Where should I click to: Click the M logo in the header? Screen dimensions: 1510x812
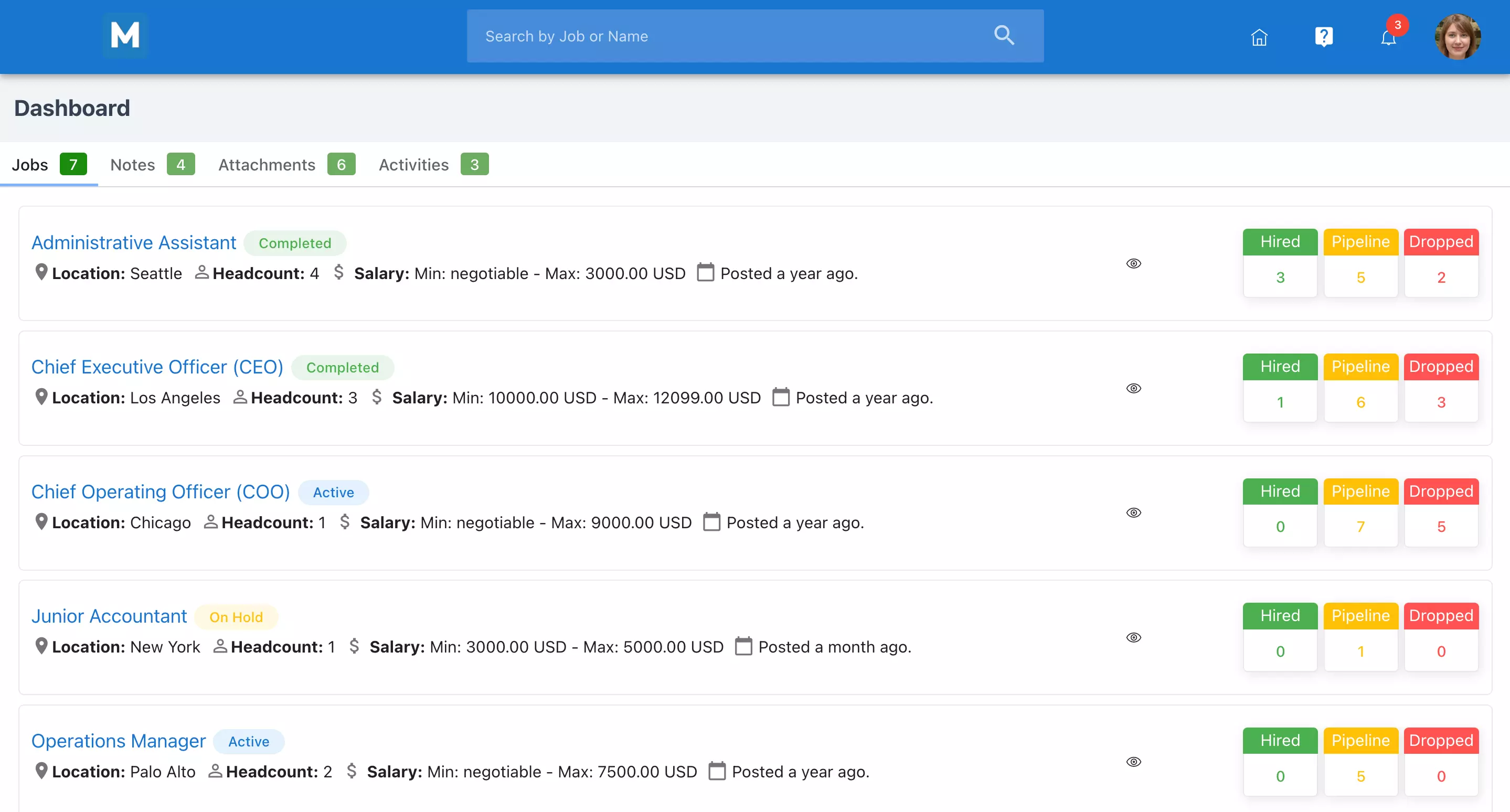point(124,36)
